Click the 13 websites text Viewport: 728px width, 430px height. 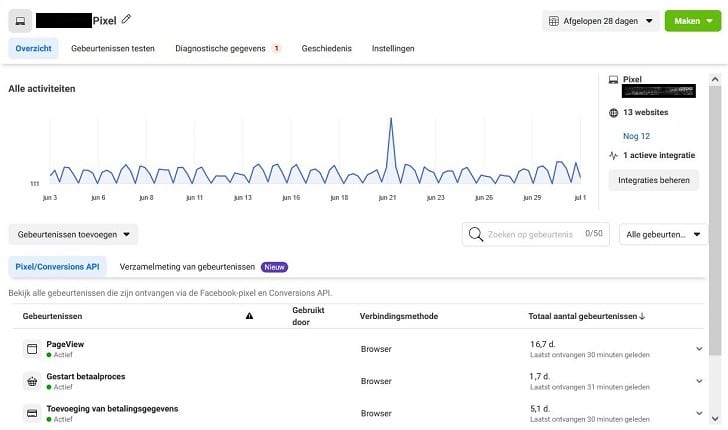tap(645, 112)
